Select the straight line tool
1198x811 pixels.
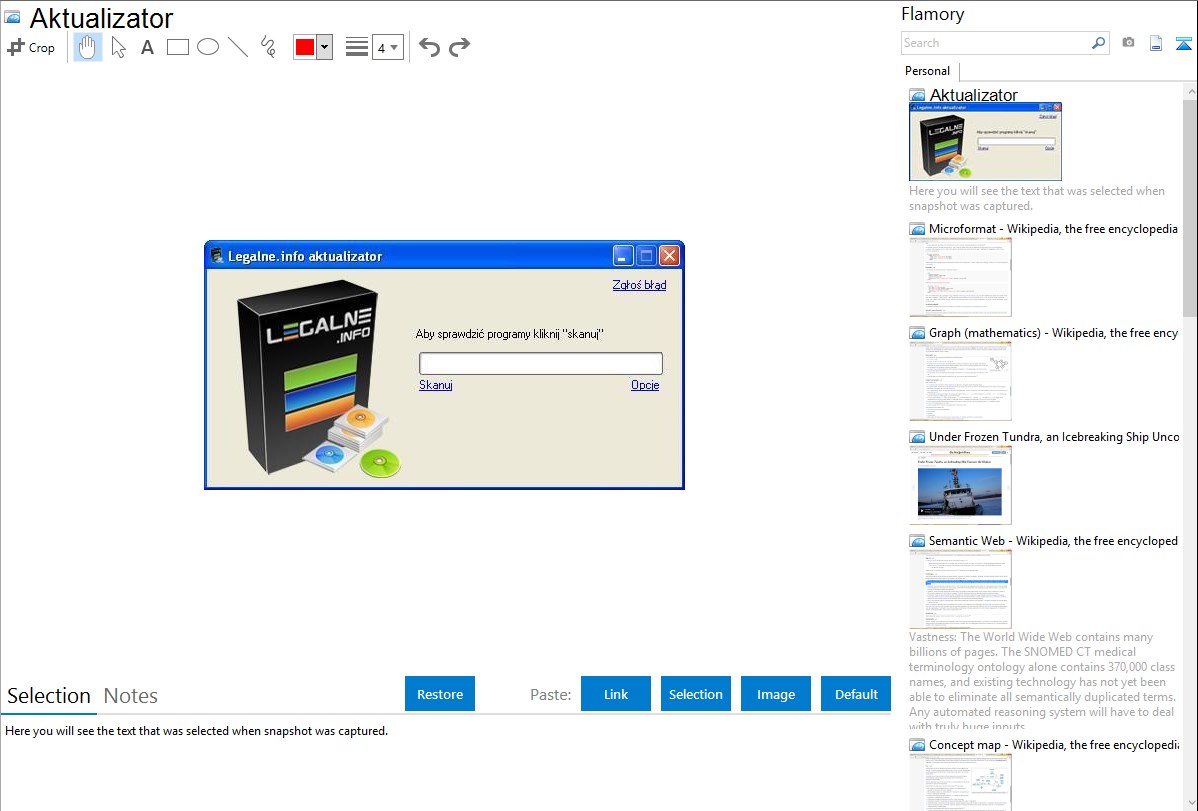238,47
